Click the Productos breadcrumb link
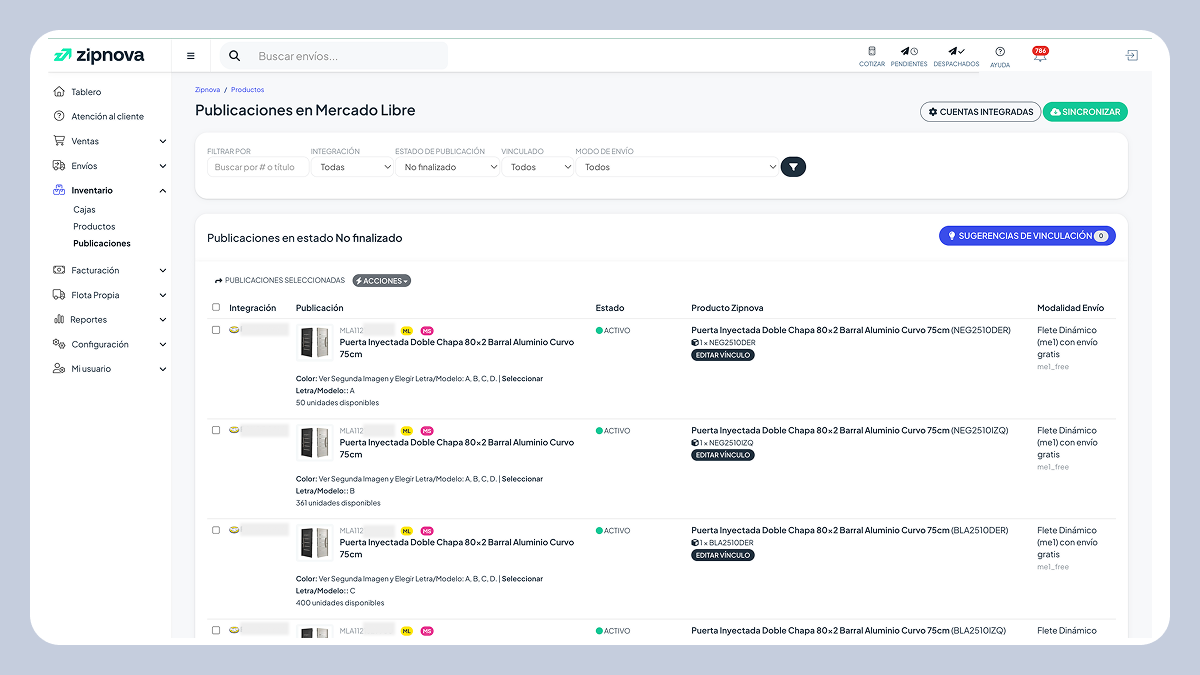This screenshot has width=1200, height=675. (247, 90)
